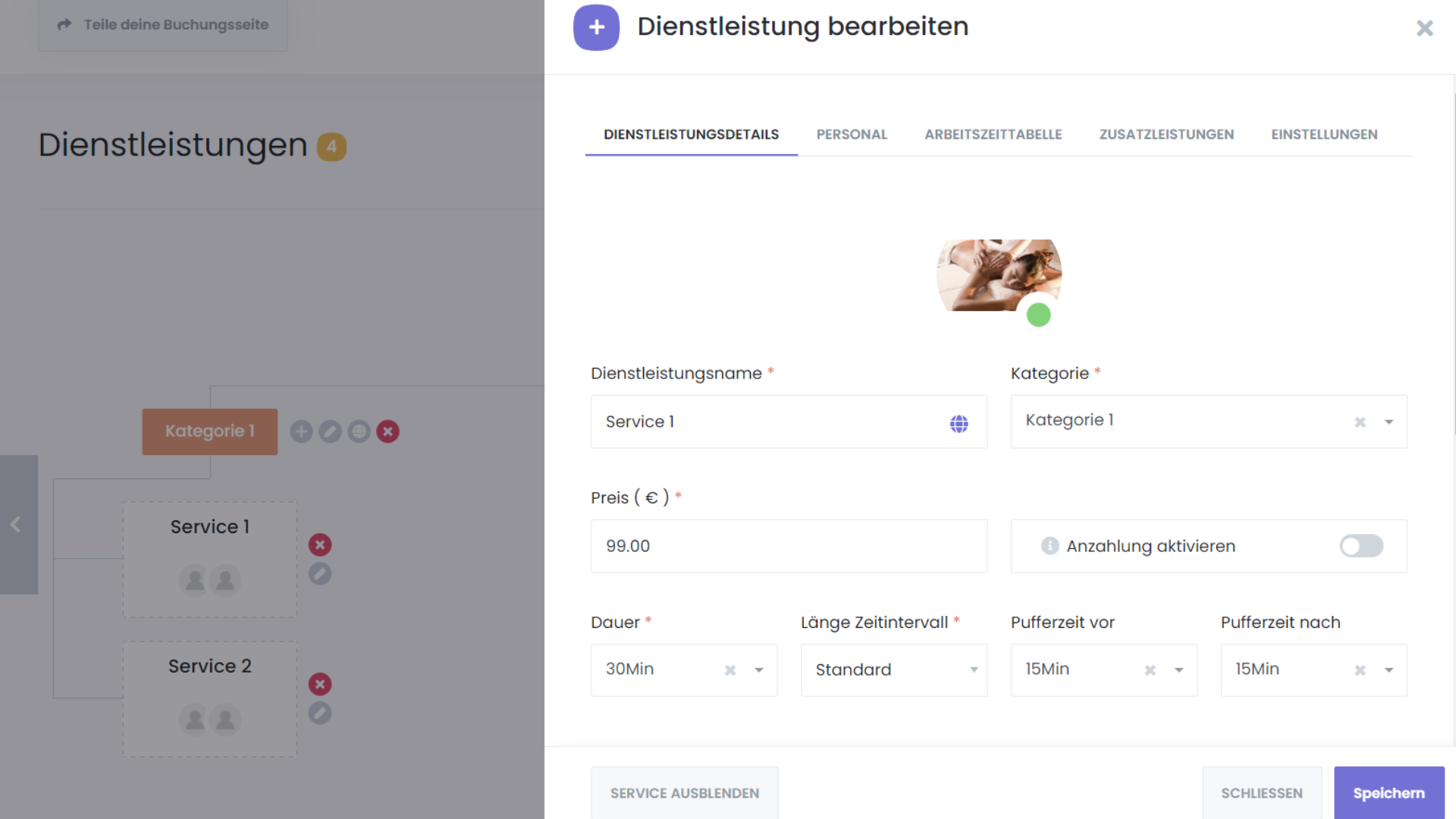This screenshot has width=1456, height=819.
Task: Click the globe translate icon in Dienstleistungsname field
Action: click(959, 423)
